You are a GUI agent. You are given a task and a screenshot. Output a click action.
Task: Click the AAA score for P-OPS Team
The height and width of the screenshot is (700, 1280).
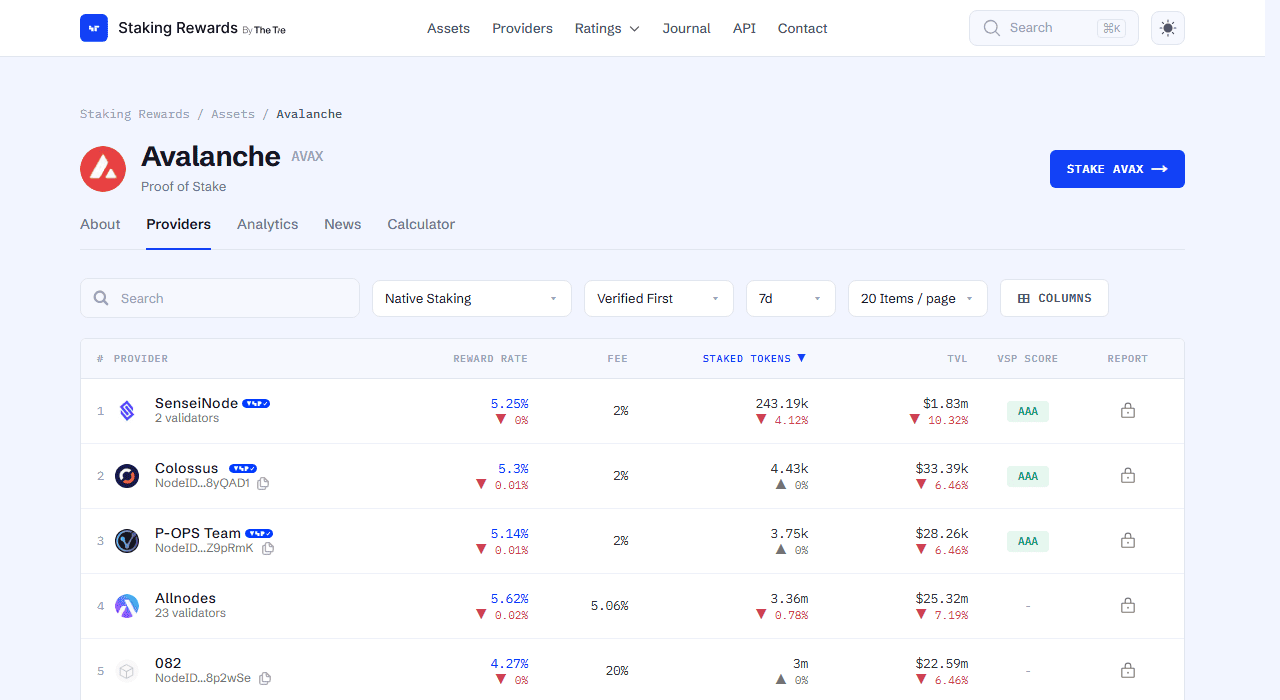point(1028,541)
